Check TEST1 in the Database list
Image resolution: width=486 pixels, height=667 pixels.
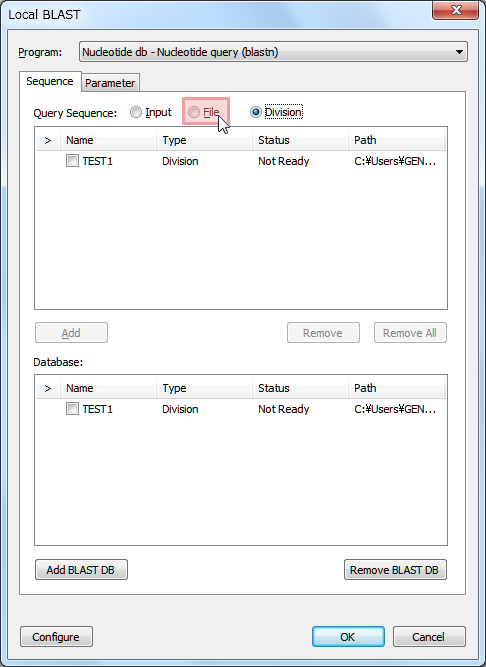pyautogui.click(x=72, y=409)
